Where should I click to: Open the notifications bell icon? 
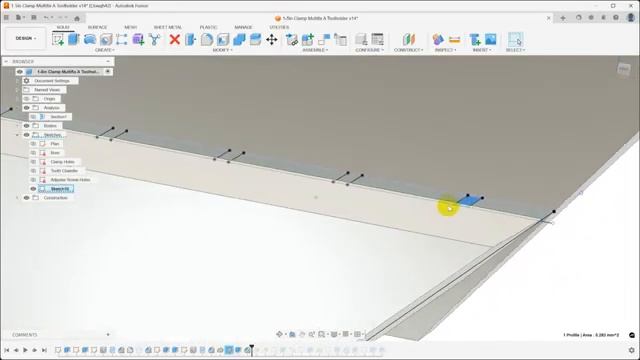coord(604,18)
